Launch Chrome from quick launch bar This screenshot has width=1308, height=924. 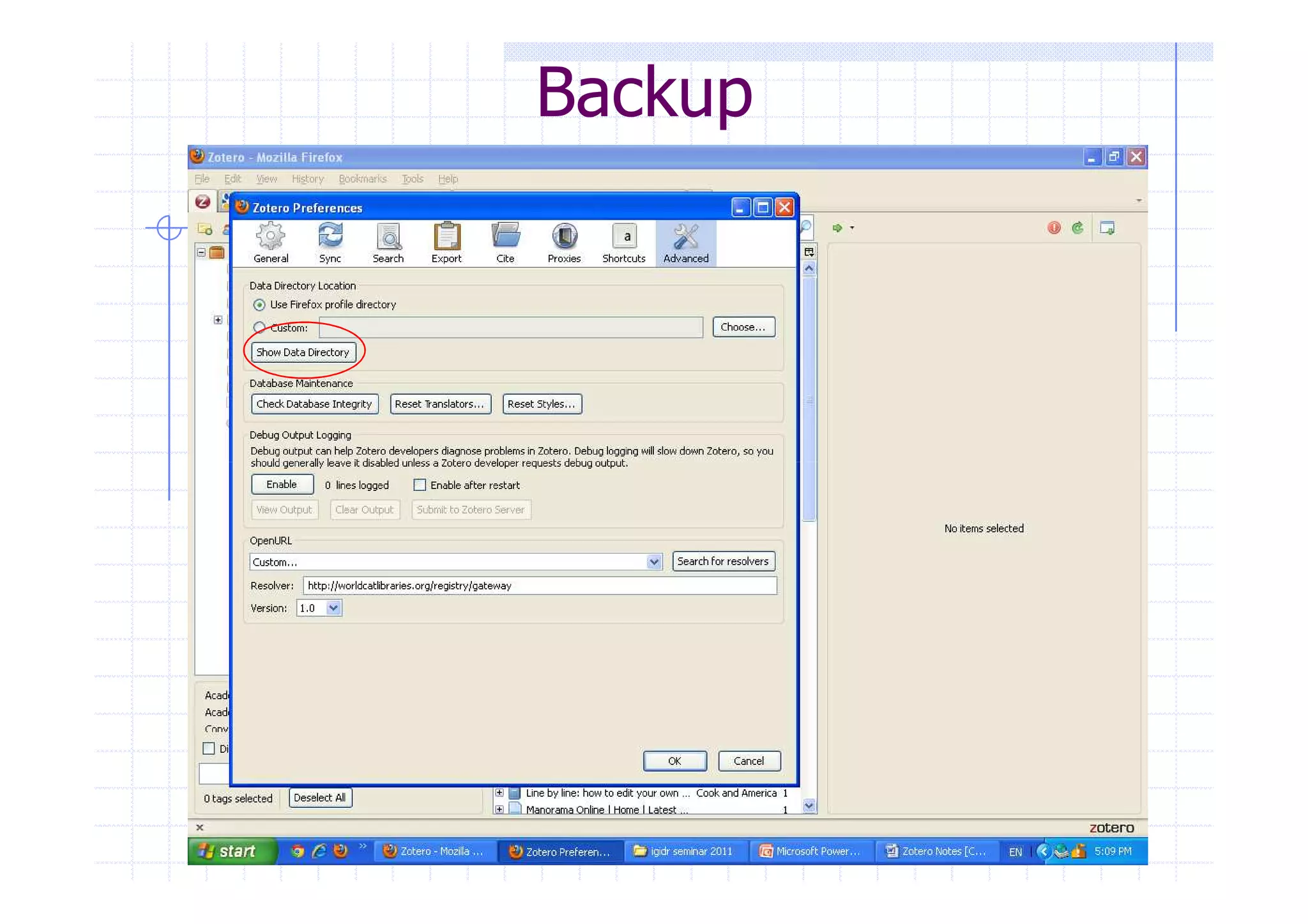coord(297,851)
